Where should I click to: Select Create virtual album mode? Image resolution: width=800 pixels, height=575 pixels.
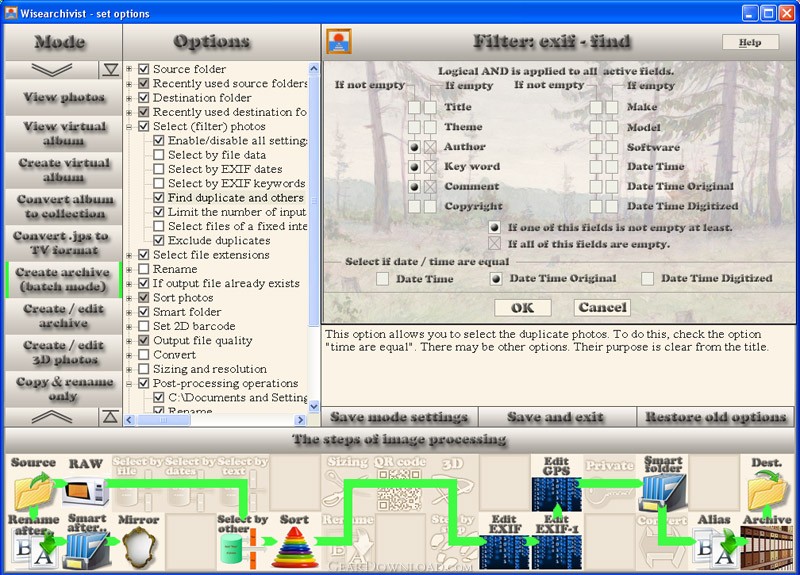[64, 170]
